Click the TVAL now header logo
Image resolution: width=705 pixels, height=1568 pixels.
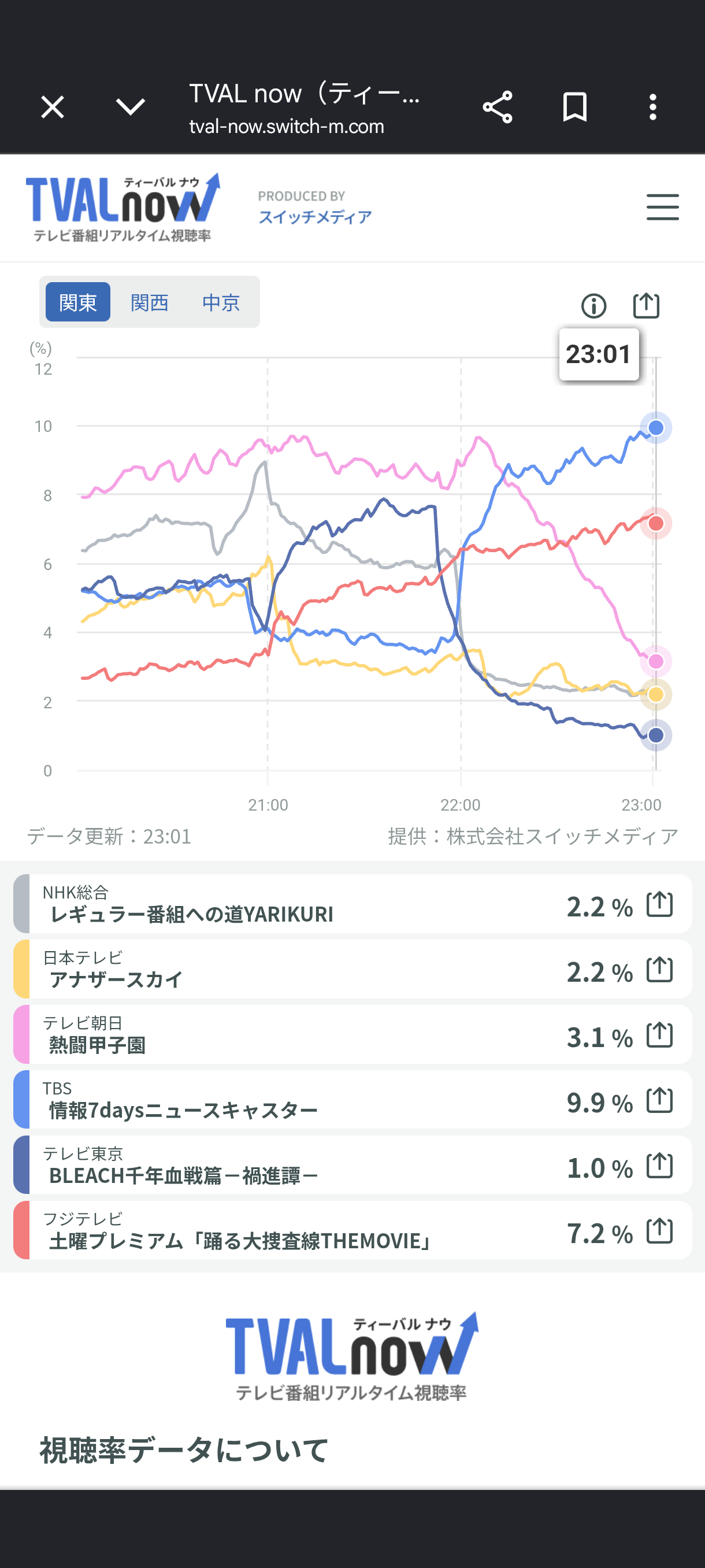click(x=123, y=207)
